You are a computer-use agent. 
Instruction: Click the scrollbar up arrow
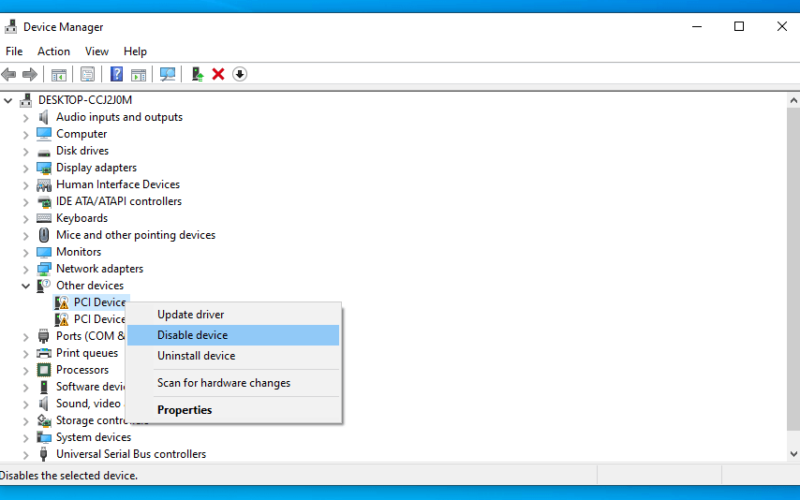pyautogui.click(x=793, y=101)
